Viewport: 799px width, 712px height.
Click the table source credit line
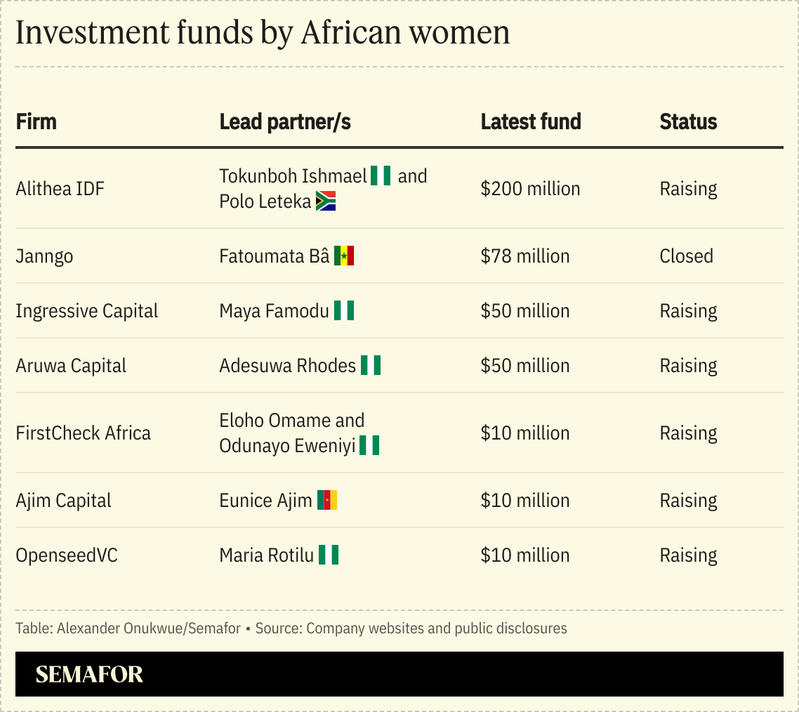[x=291, y=628]
